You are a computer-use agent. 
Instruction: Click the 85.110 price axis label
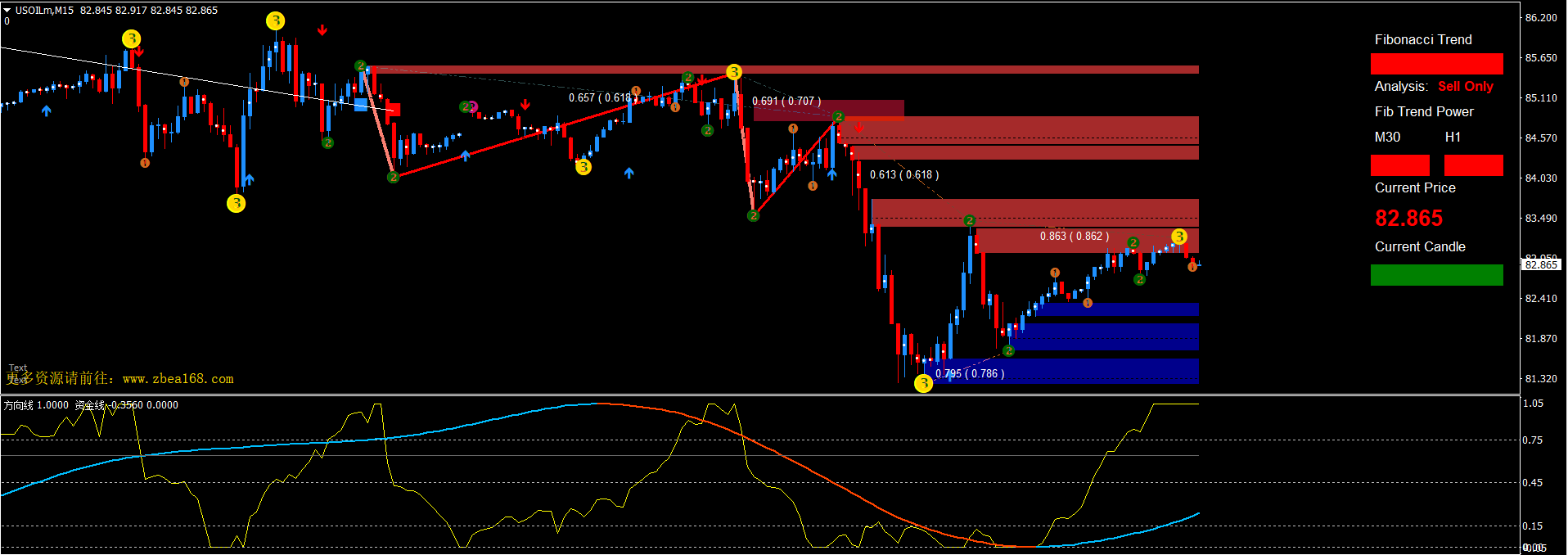click(1541, 97)
